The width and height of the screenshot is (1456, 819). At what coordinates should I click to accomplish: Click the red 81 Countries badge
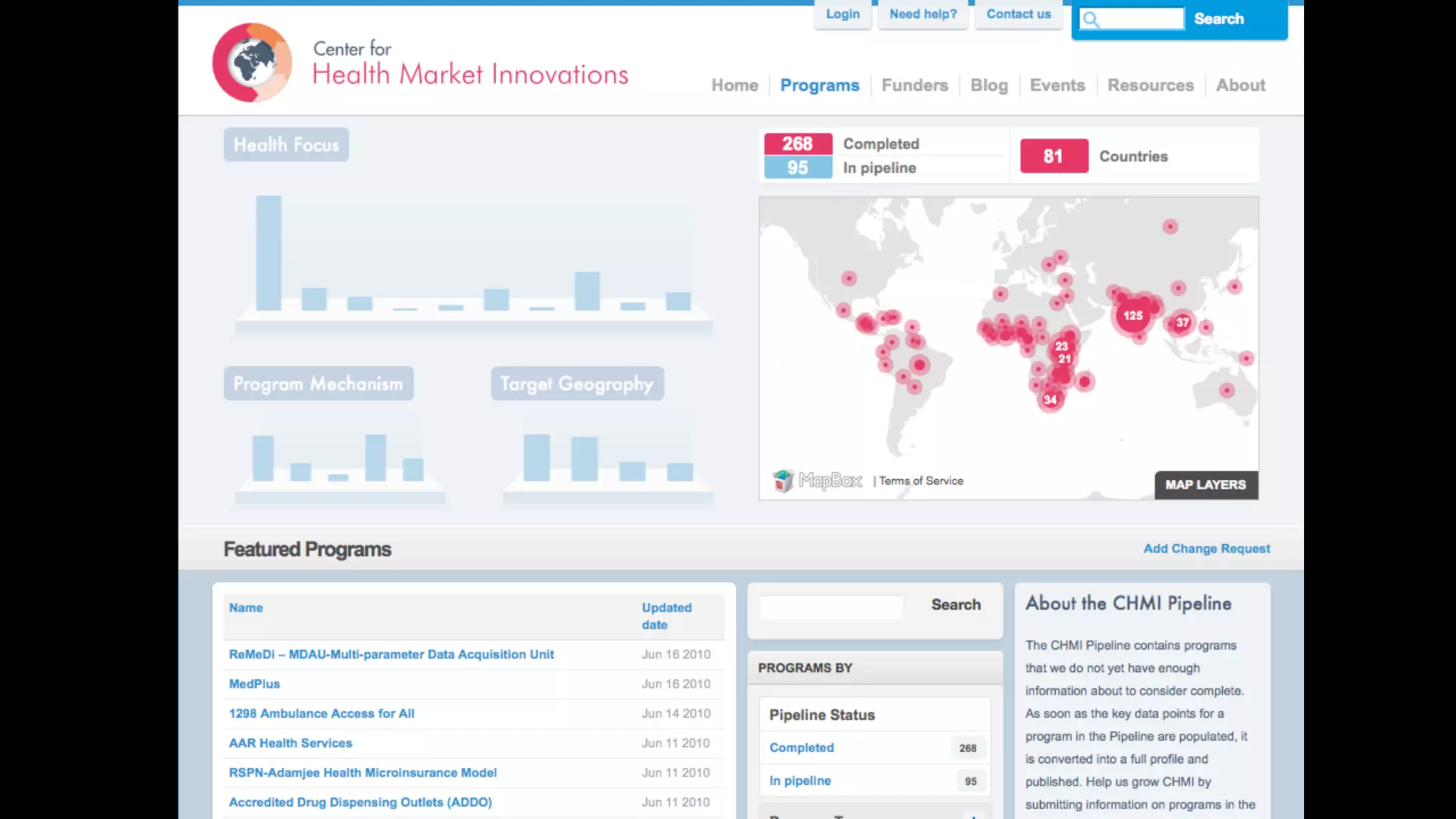click(x=1054, y=156)
